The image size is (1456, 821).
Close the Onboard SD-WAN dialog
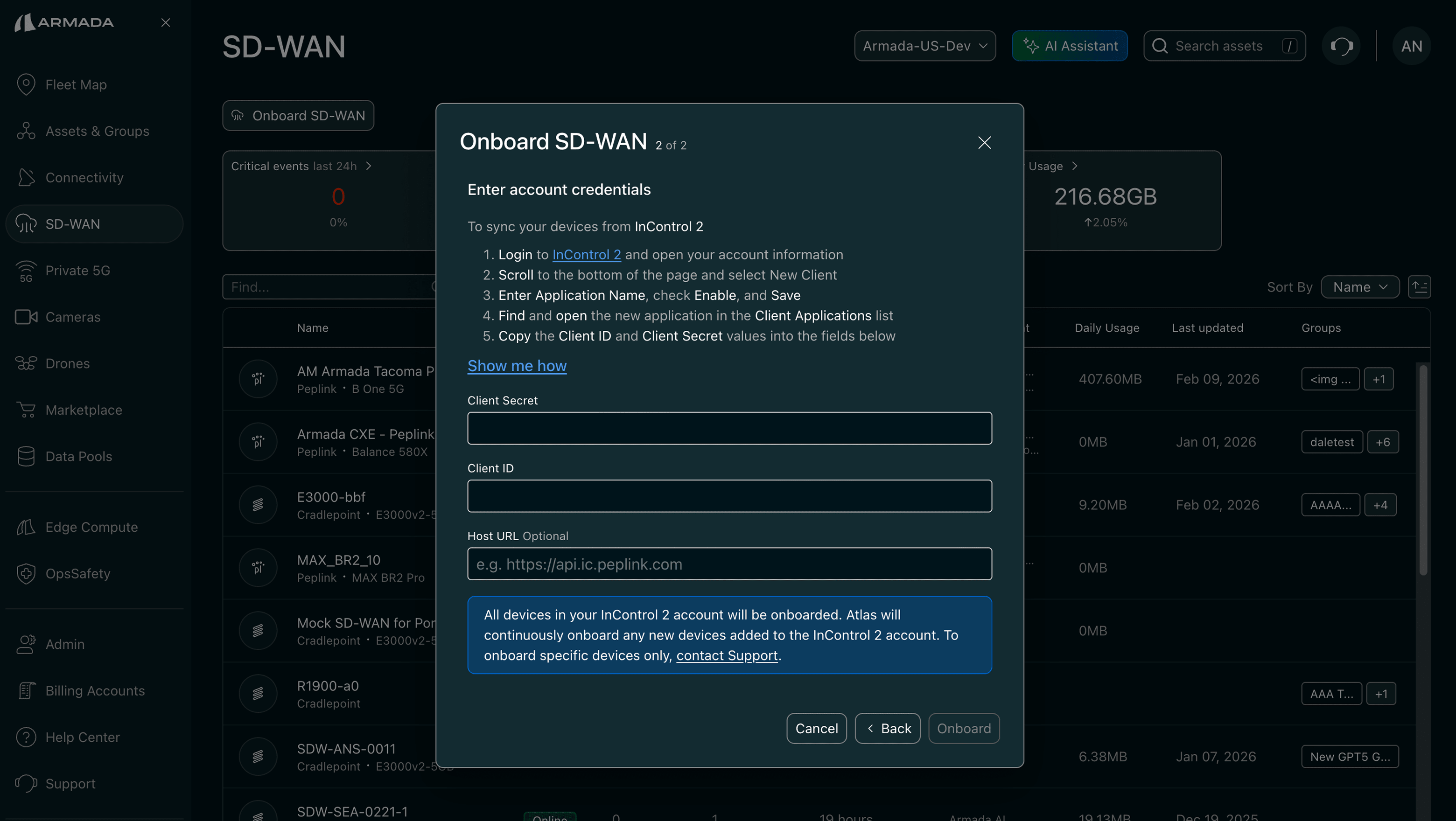pyautogui.click(x=984, y=143)
